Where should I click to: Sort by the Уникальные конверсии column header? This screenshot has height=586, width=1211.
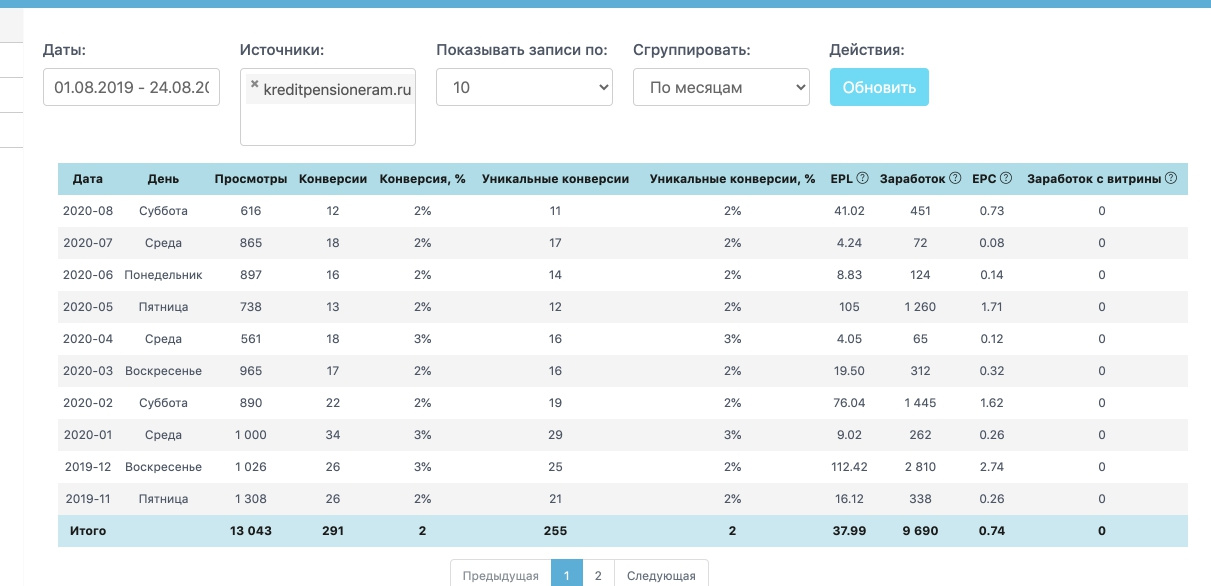(555, 179)
